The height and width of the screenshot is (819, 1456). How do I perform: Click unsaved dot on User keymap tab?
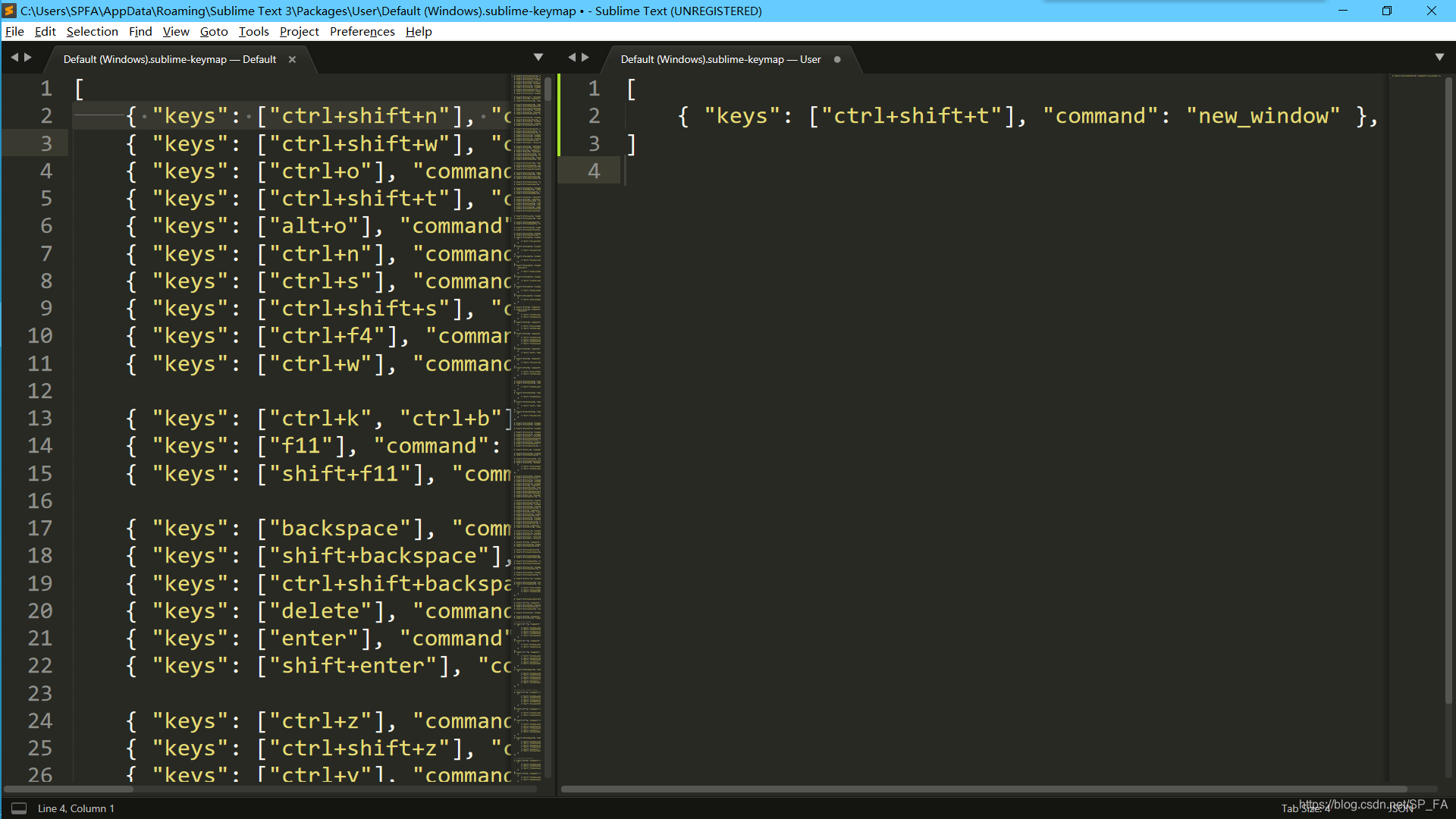point(837,59)
